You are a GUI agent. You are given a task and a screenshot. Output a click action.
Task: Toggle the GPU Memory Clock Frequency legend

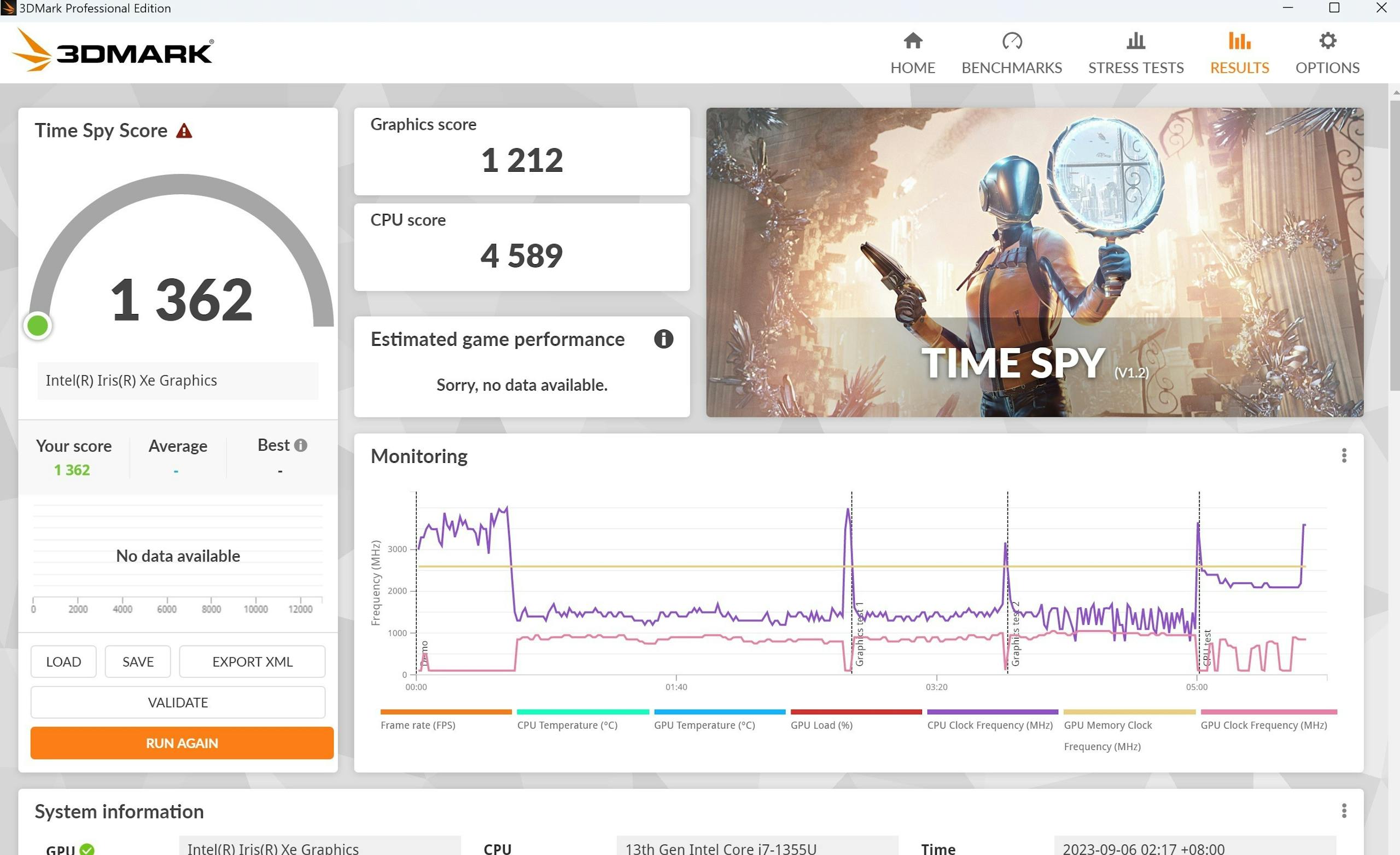pyautogui.click(x=1107, y=725)
